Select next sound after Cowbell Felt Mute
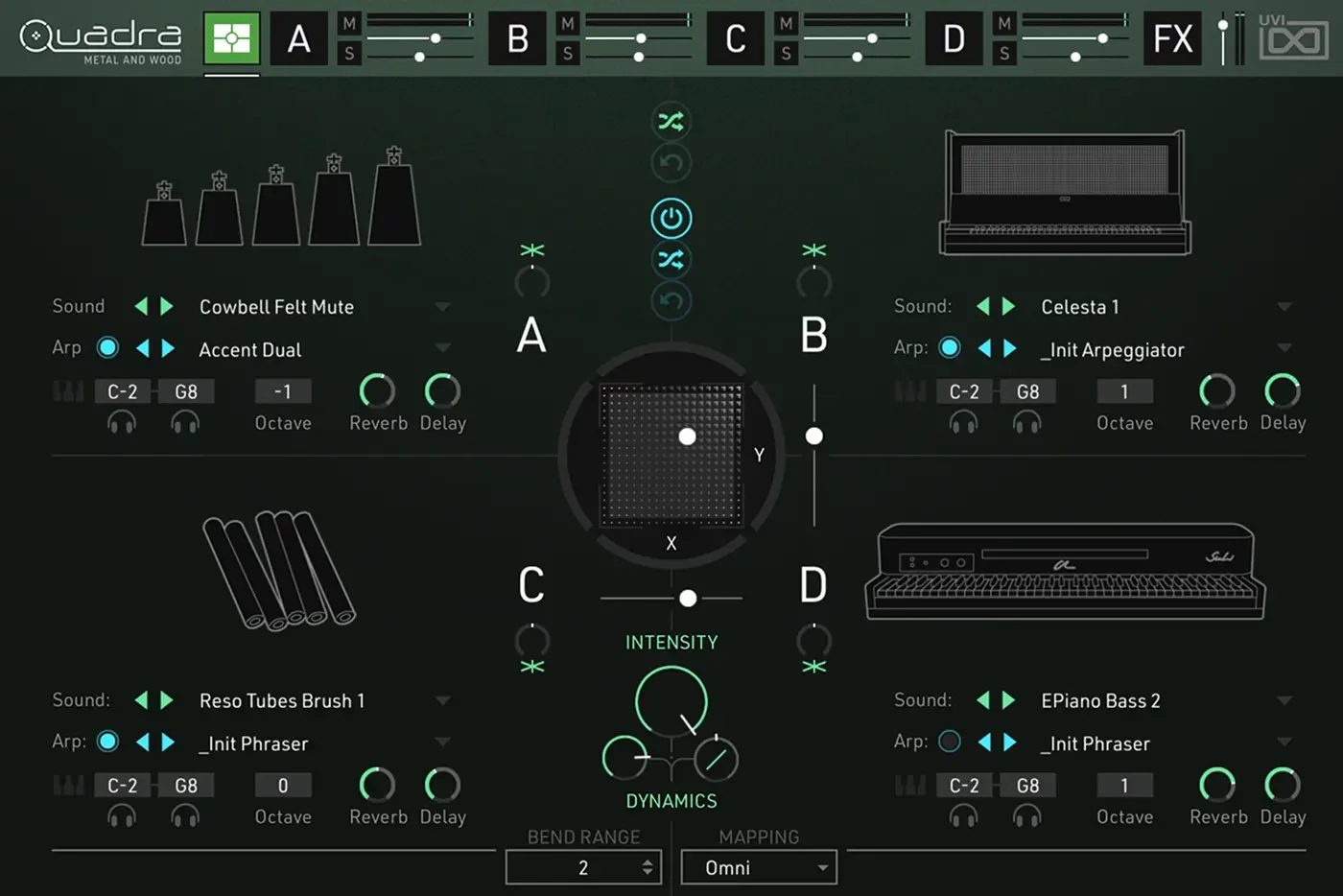 click(x=167, y=306)
